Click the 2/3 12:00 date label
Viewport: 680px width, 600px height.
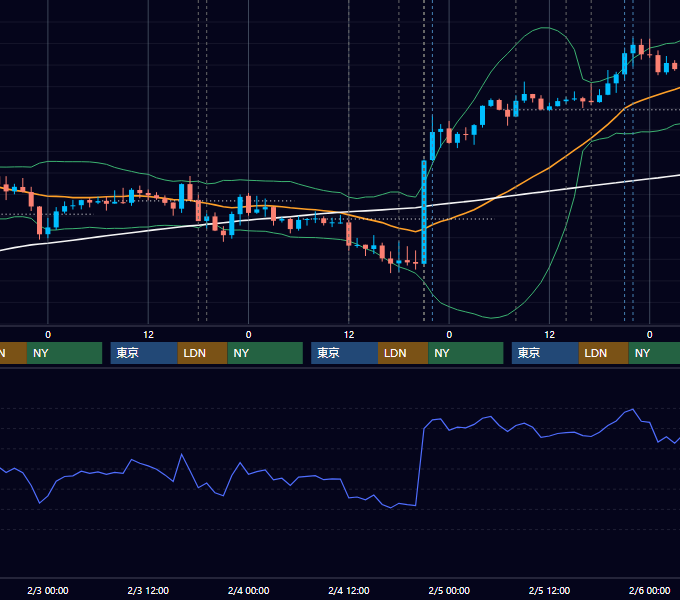pos(148,590)
